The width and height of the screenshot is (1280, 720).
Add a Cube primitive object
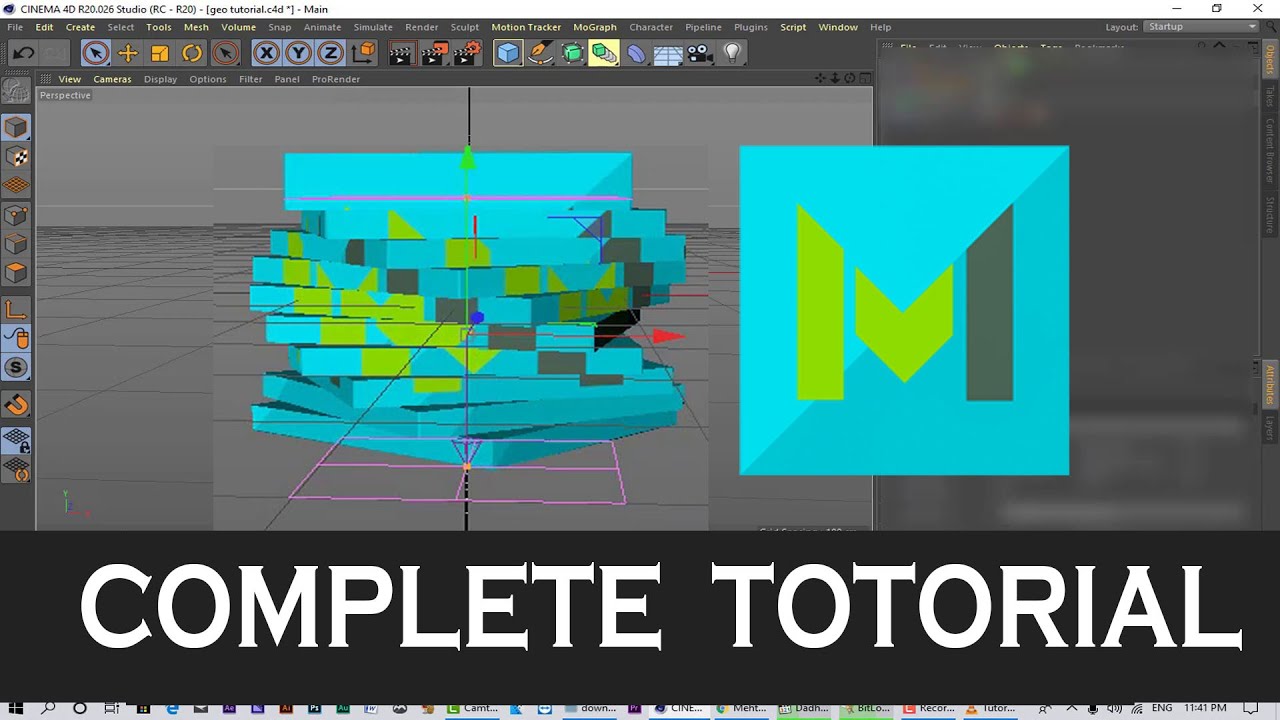508,53
